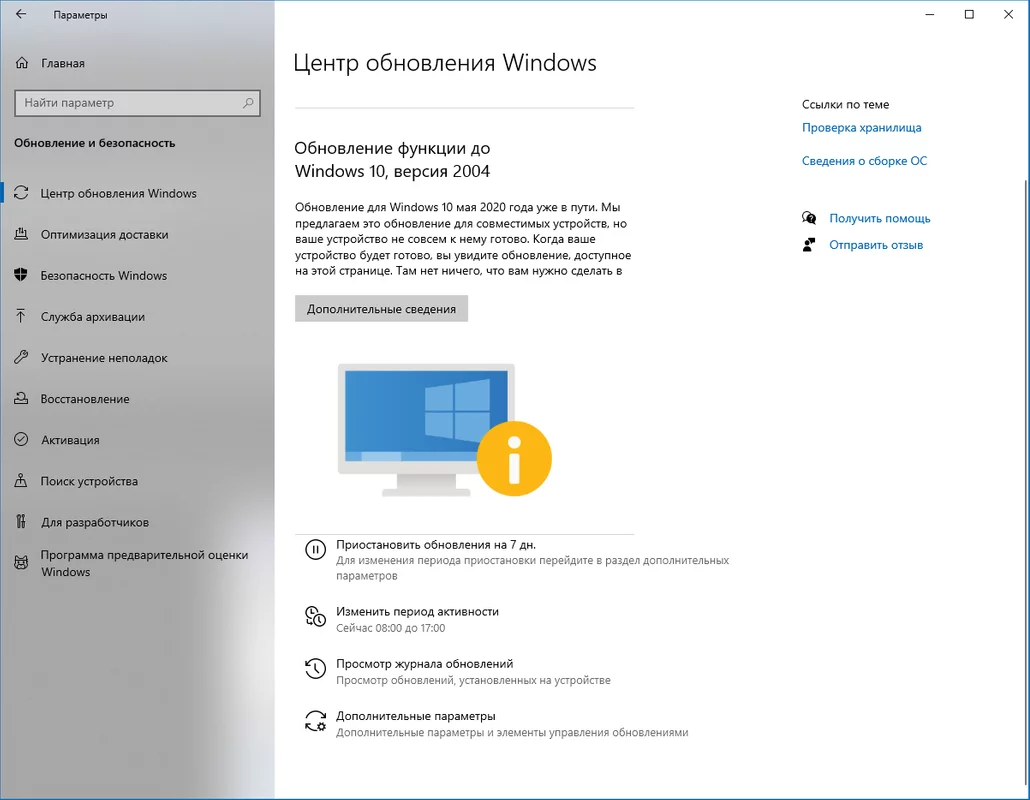
Task: Click the Дополнительные сведения button
Action: pos(381,309)
